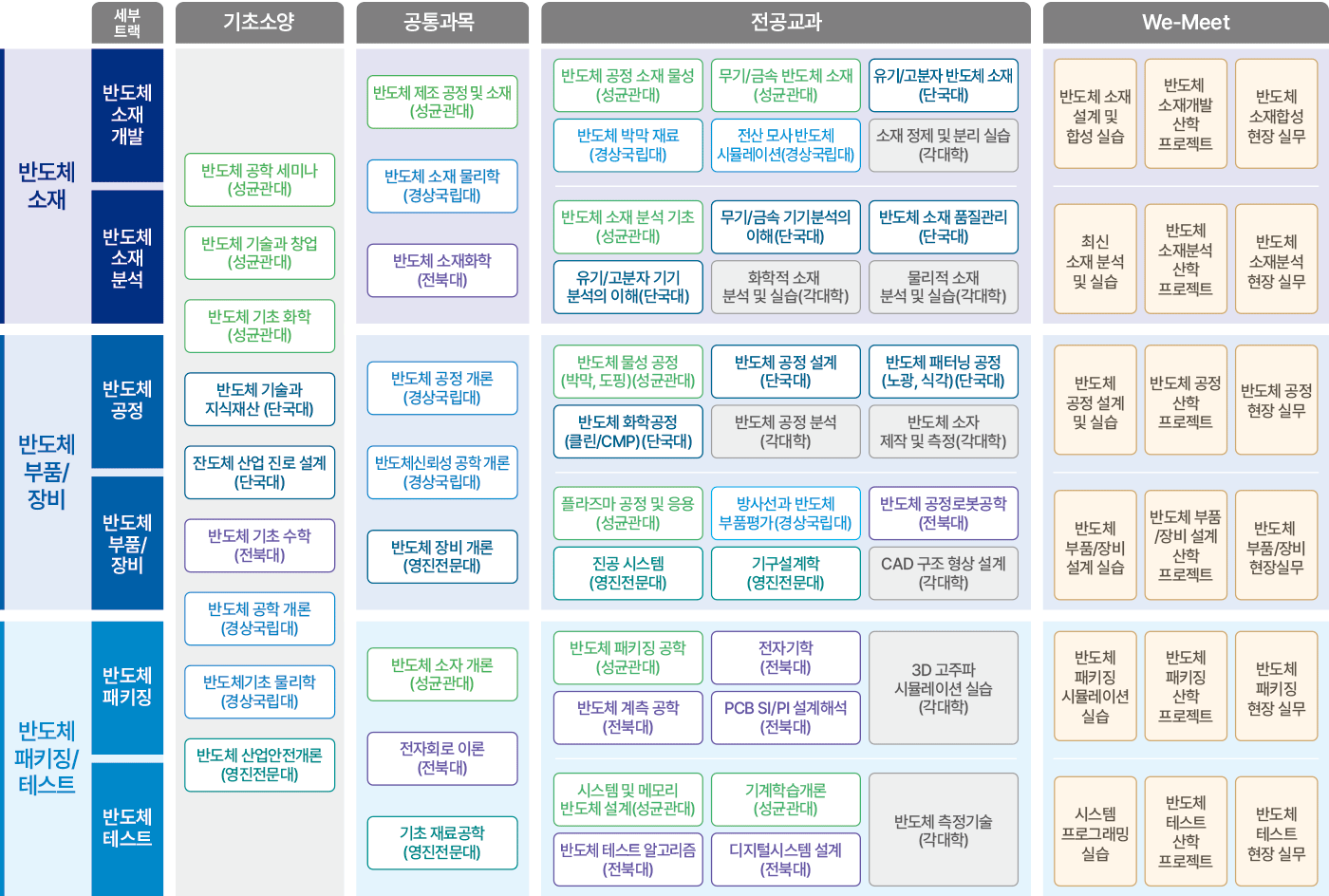Click 반도체 공학 개론 (경상국립대)
Viewport: 1329px width, 896px height.
[x=260, y=619]
